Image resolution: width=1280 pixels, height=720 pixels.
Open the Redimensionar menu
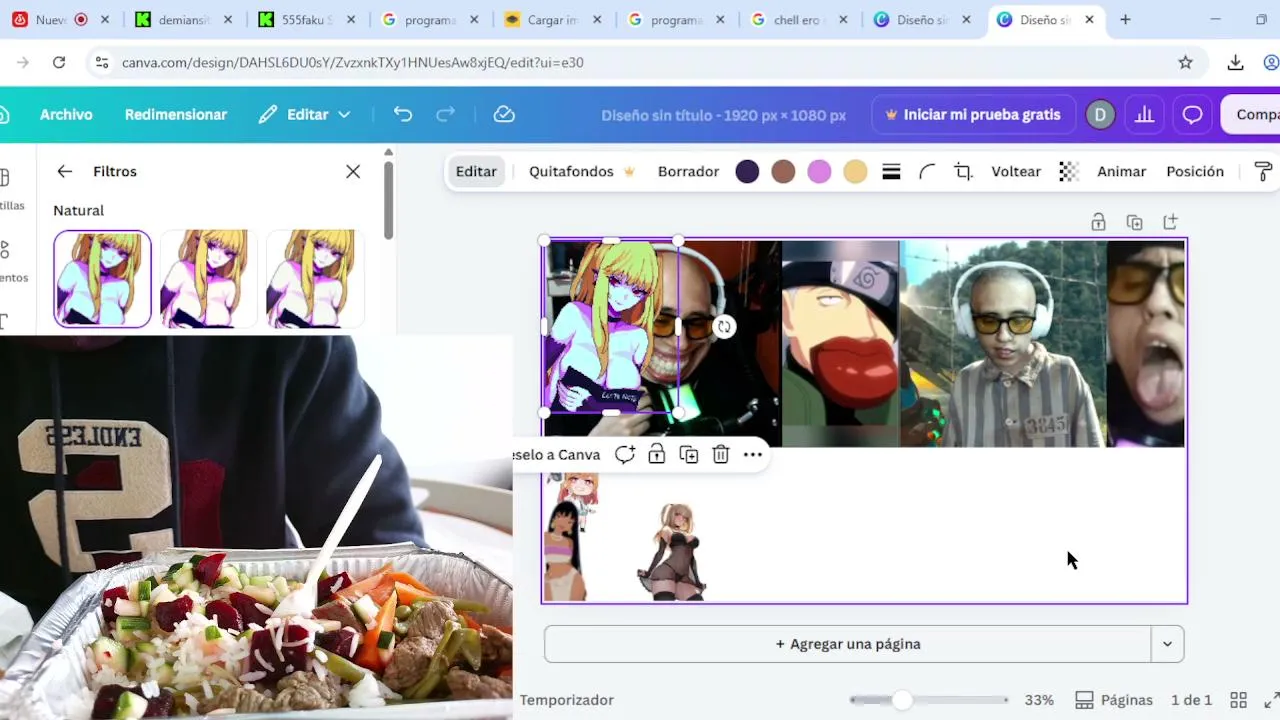pyautogui.click(x=176, y=115)
